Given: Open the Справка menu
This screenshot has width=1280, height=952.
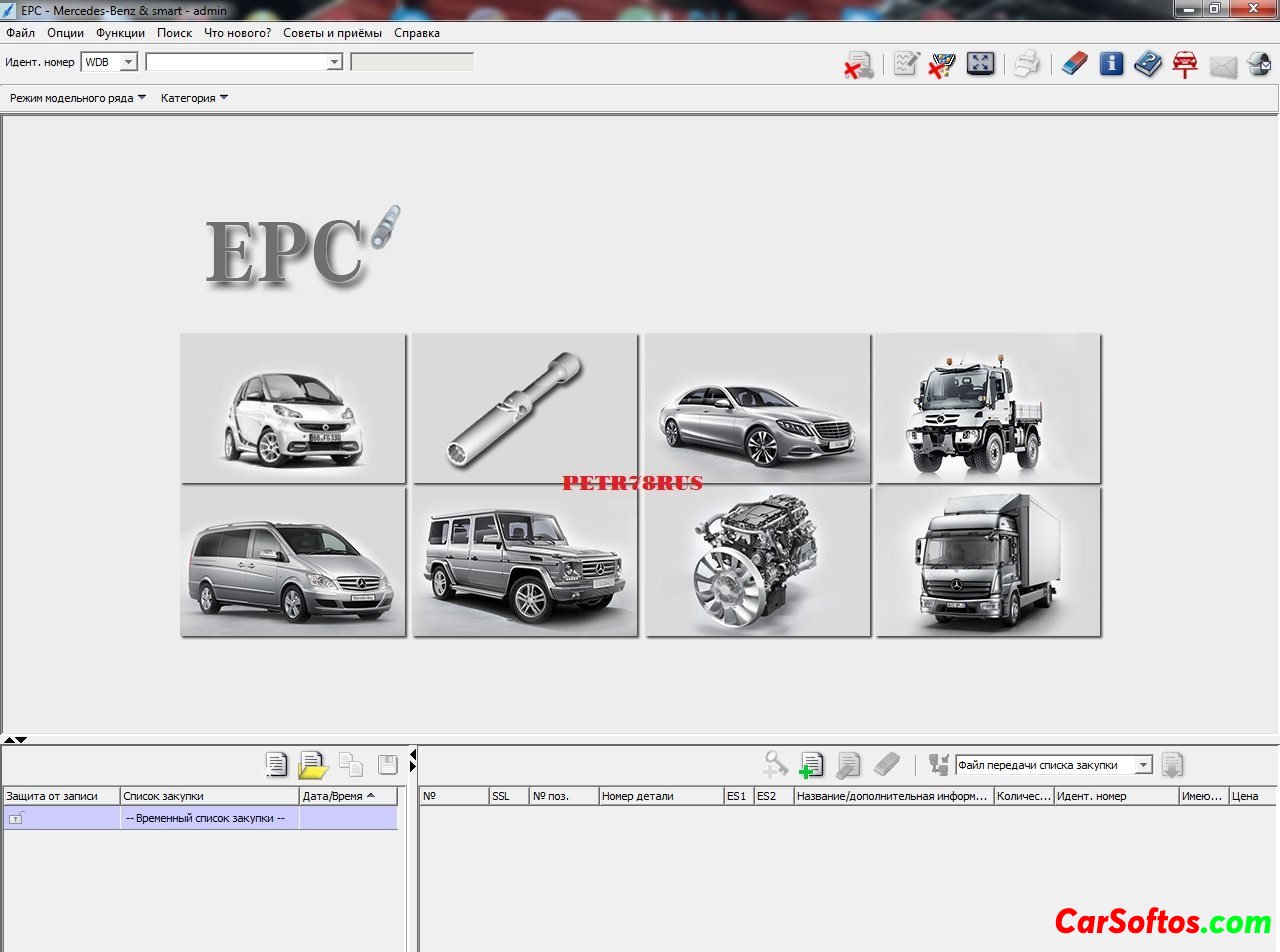Looking at the screenshot, I should point(416,33).
